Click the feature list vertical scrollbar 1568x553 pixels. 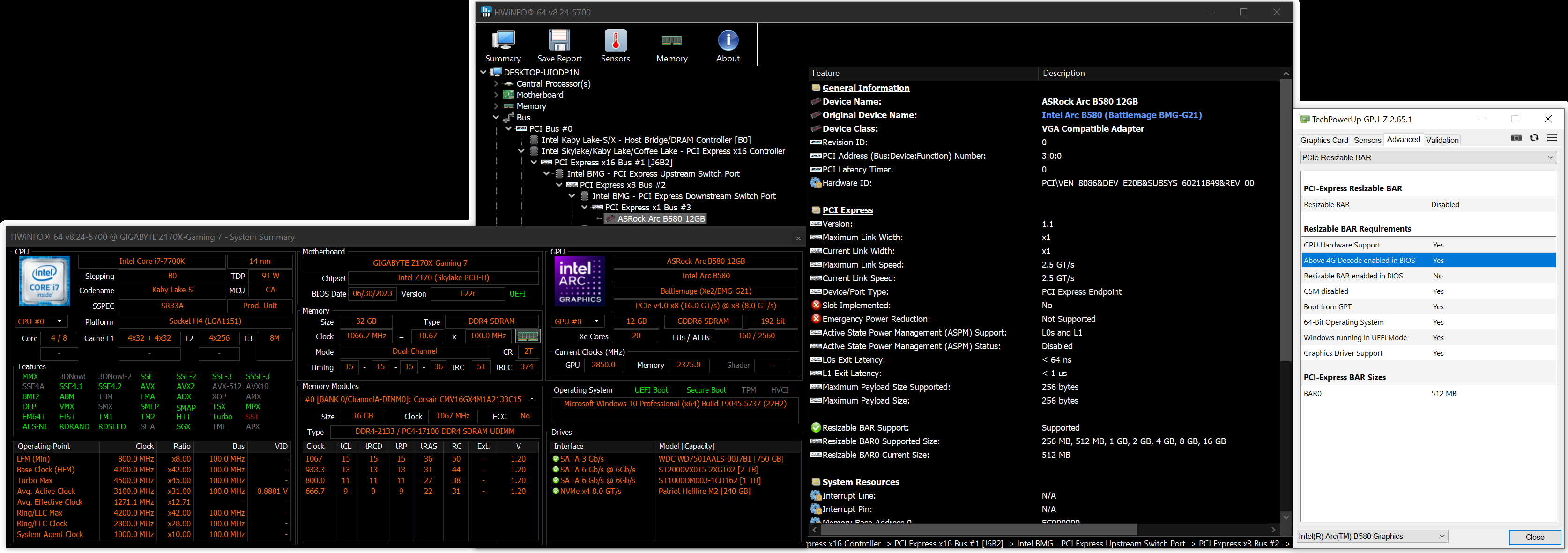pyautogui.click(x=1286, y=219)
